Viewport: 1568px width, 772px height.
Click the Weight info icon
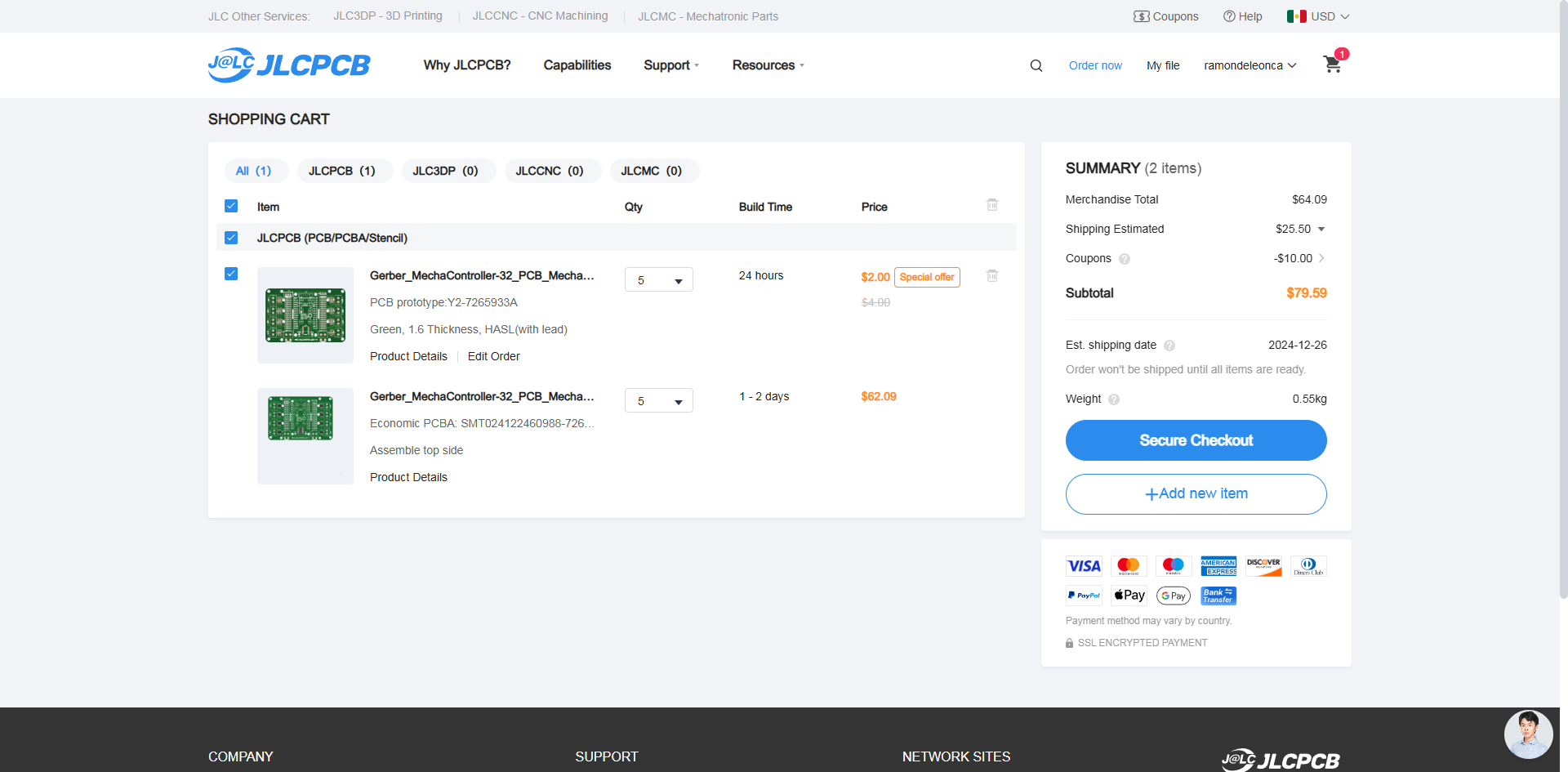(1114, 399)
